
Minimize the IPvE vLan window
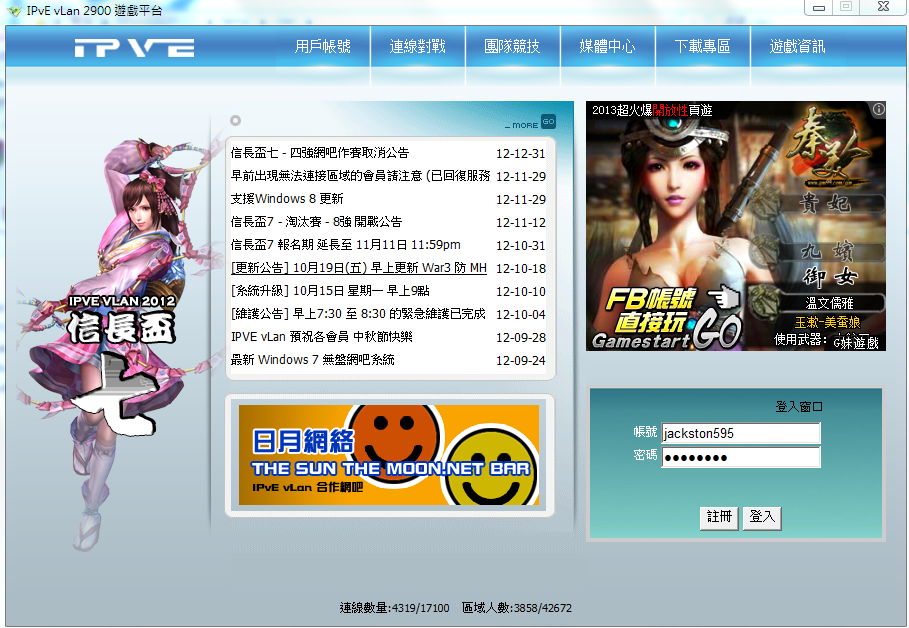pos(819,8)
